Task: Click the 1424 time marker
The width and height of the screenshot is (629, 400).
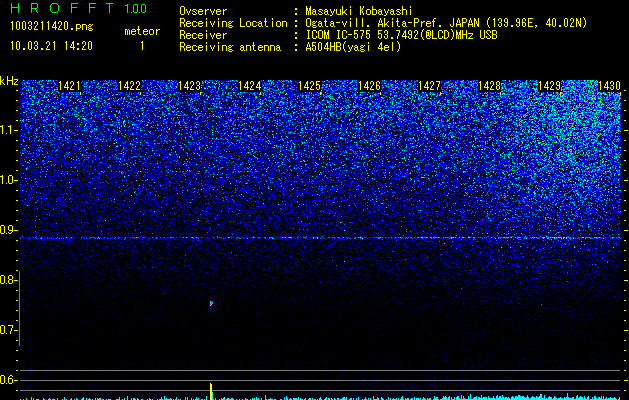Action: tap(249, 86)
